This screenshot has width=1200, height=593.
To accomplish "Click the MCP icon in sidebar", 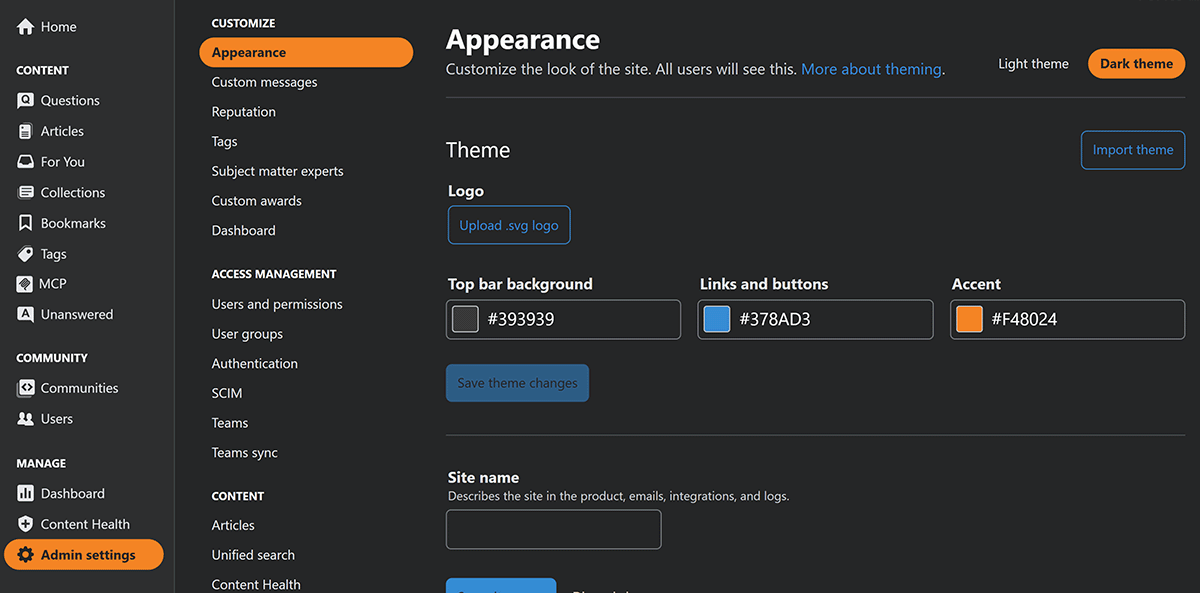I will point(26,284).
